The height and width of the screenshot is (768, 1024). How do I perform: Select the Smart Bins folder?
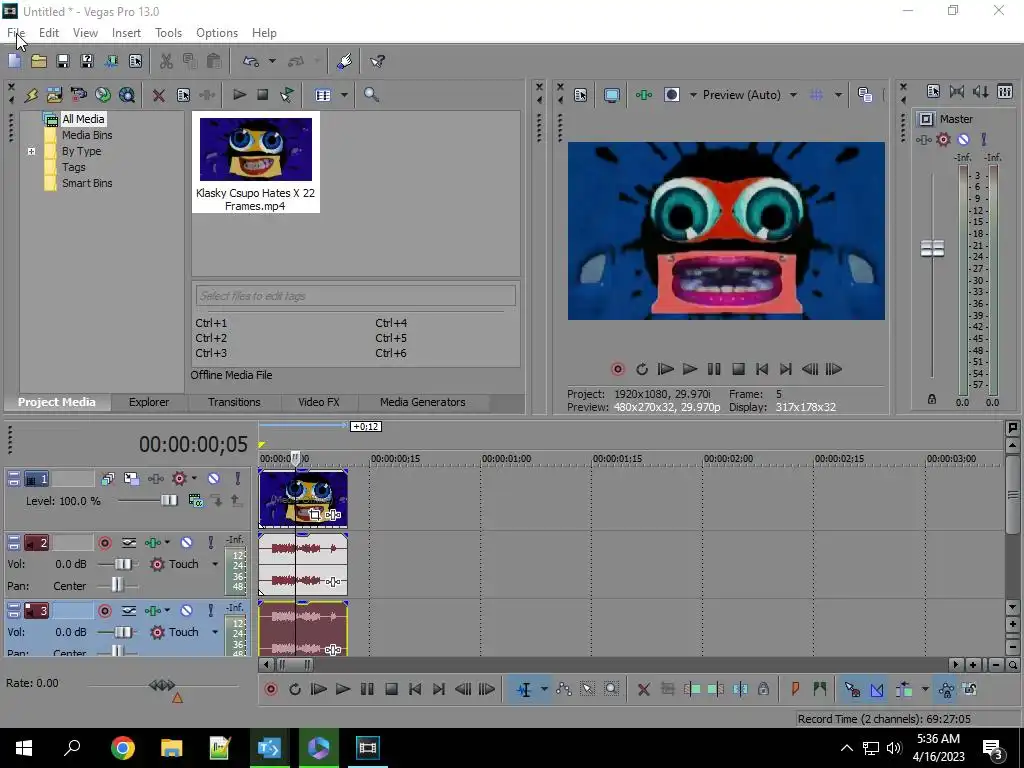tap(87, 184)
